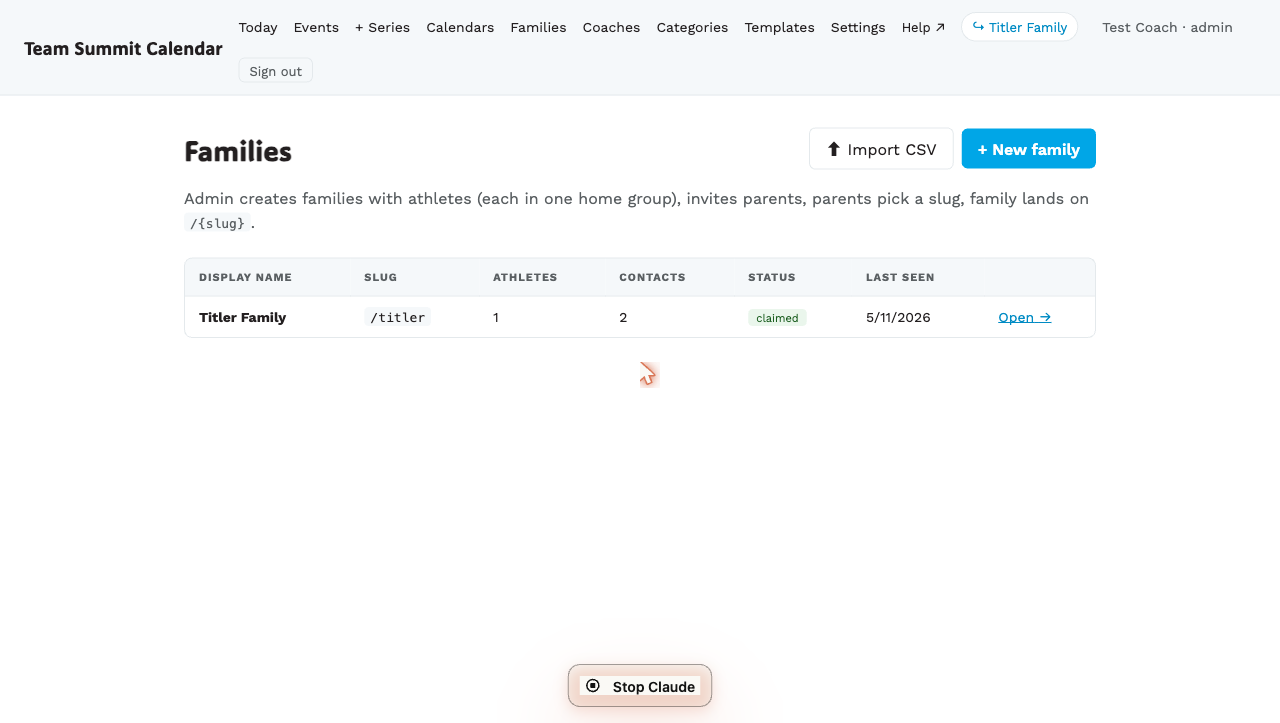Click the Families page heading

pyautogui.click(x=238, y=151)
